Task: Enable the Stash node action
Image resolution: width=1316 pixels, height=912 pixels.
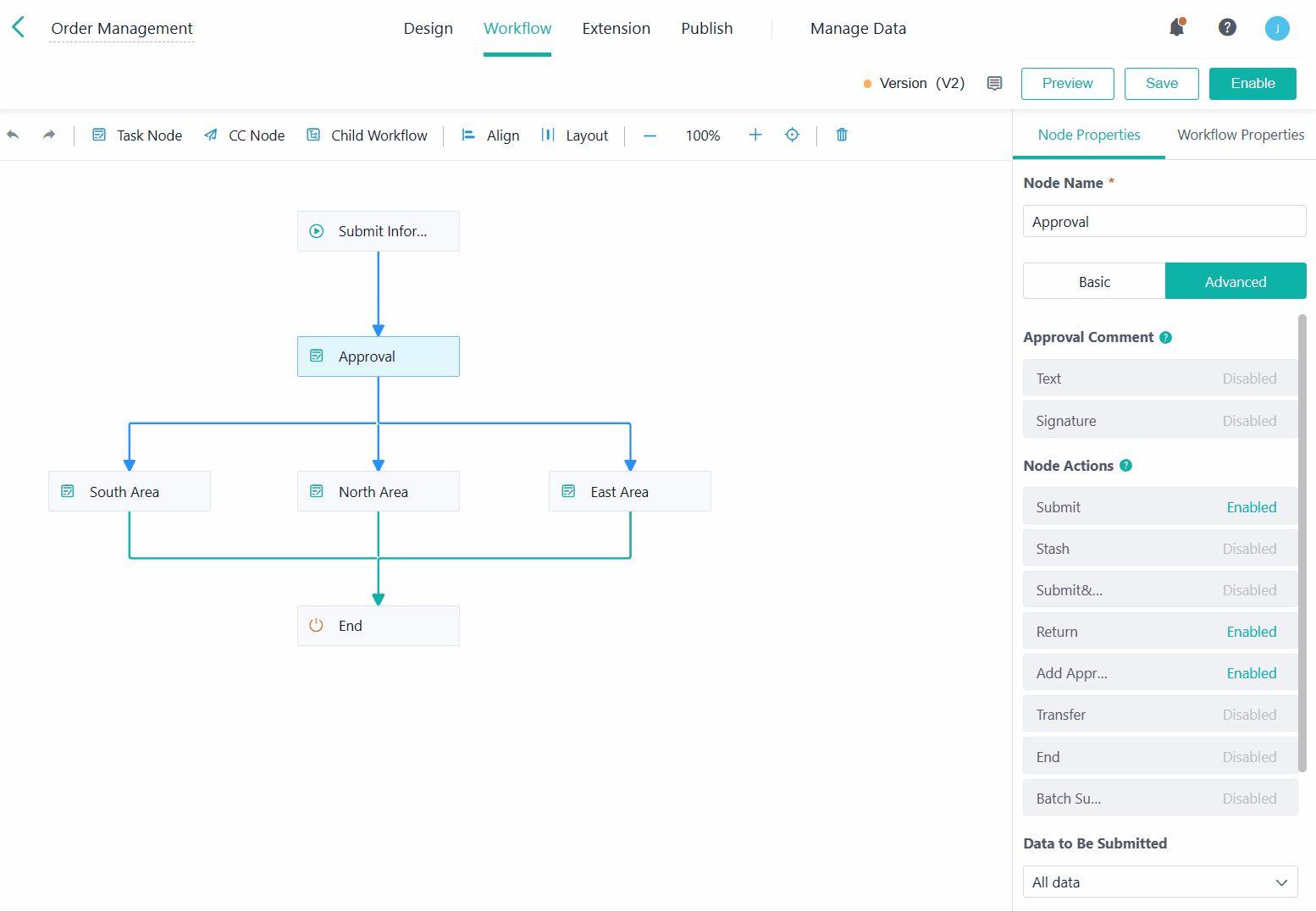Action: (1250, 548)
